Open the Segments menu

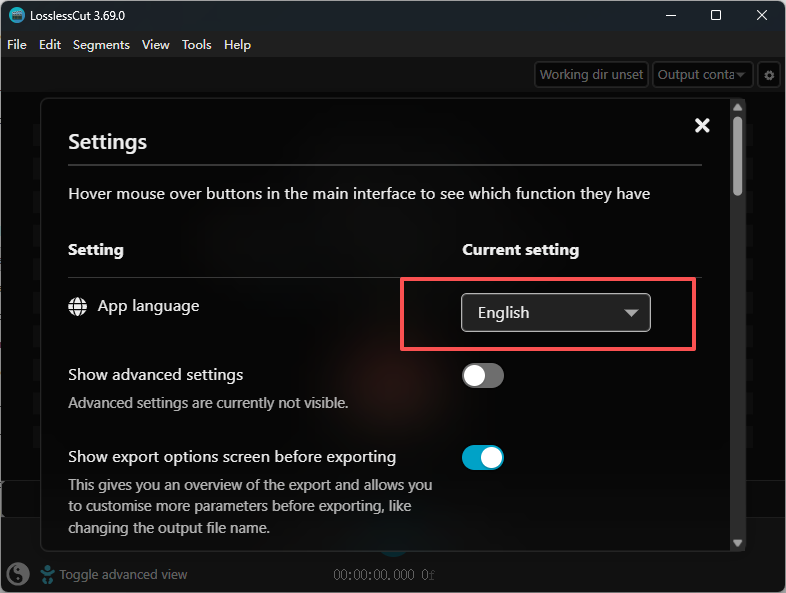click(x=101, y=45)
